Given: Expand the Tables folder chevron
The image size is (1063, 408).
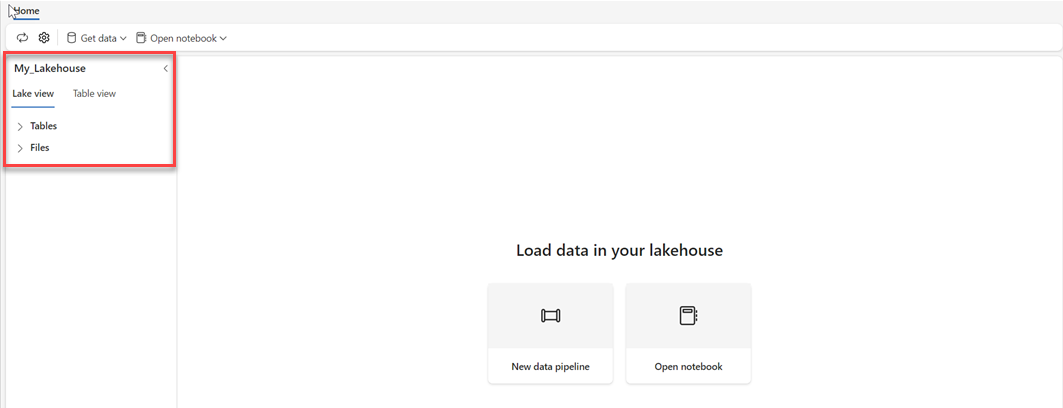Looking at the screenshot, I should 20,127.
